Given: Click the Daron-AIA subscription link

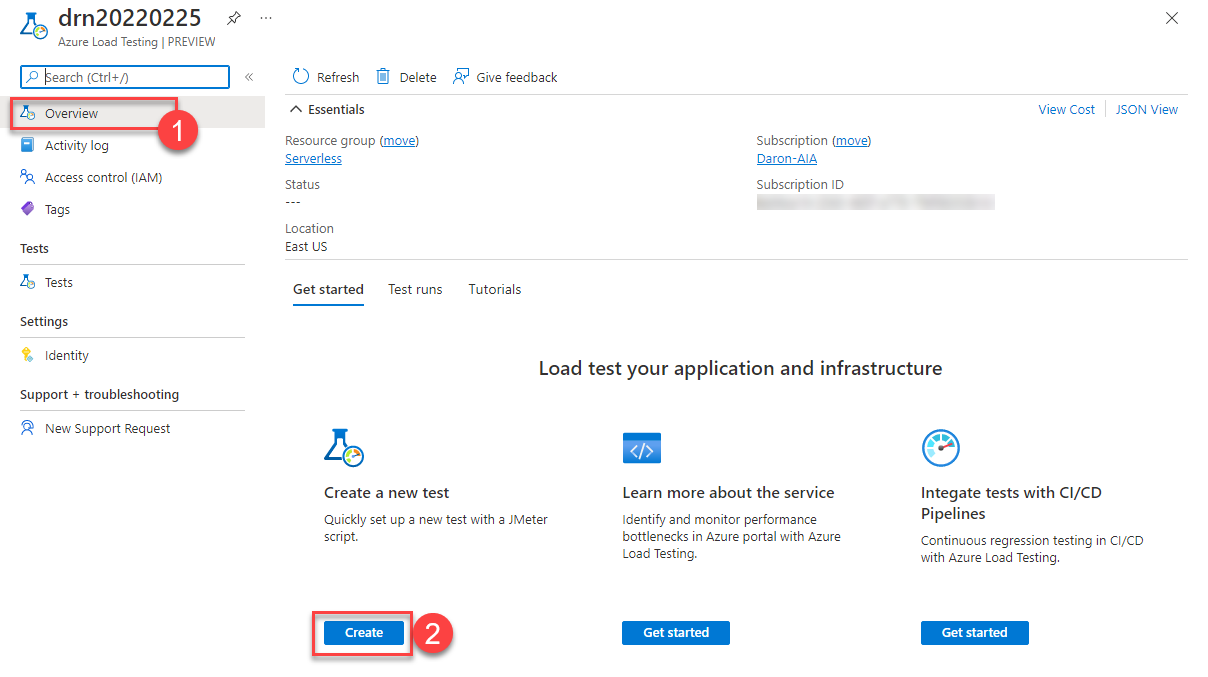Looking at the screenshot, I should click(x=786, y=158).
